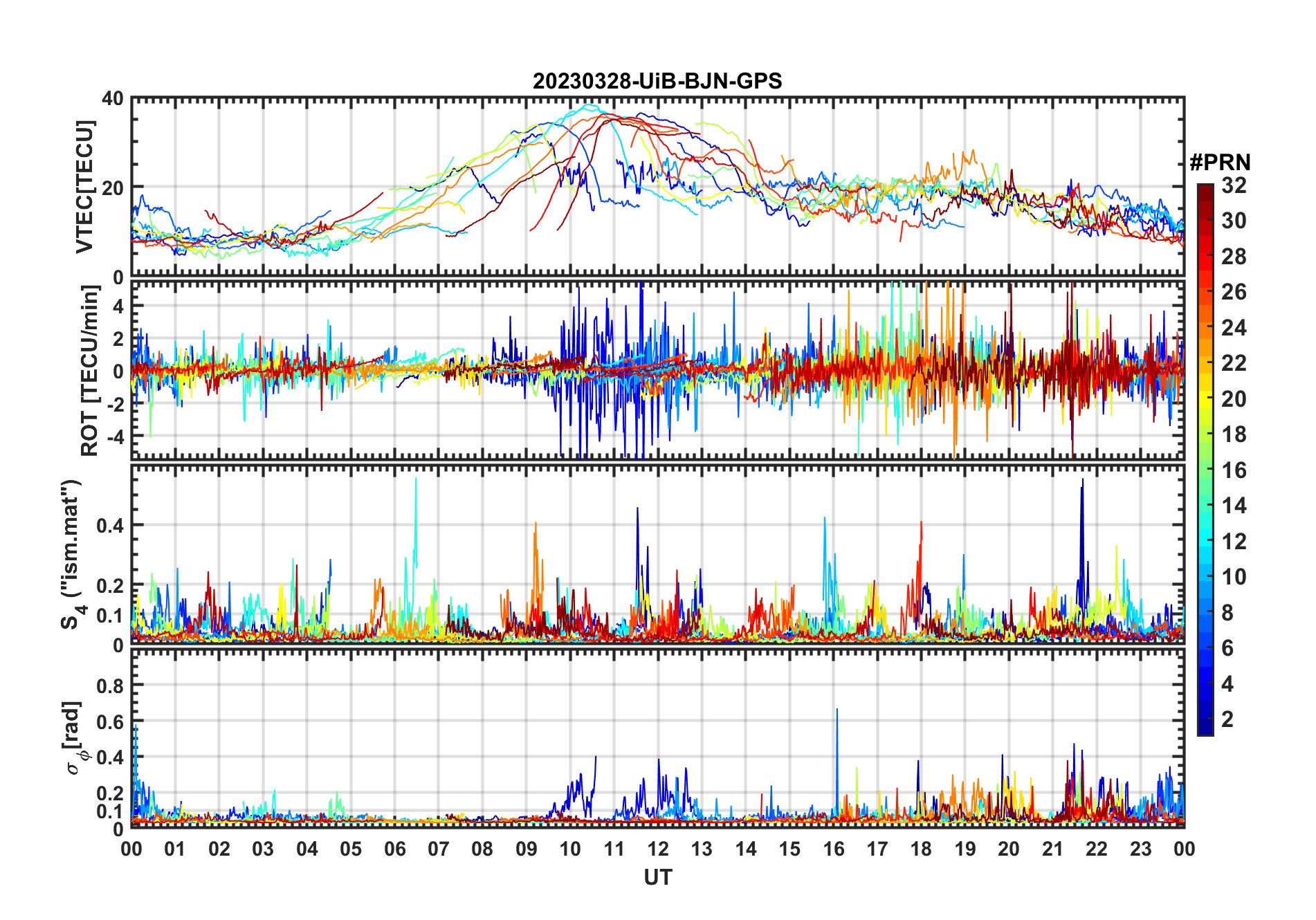Screen dimensions: 1316x920
Task: Select the 18 hour tick label
Action: (x=921, y=849)
